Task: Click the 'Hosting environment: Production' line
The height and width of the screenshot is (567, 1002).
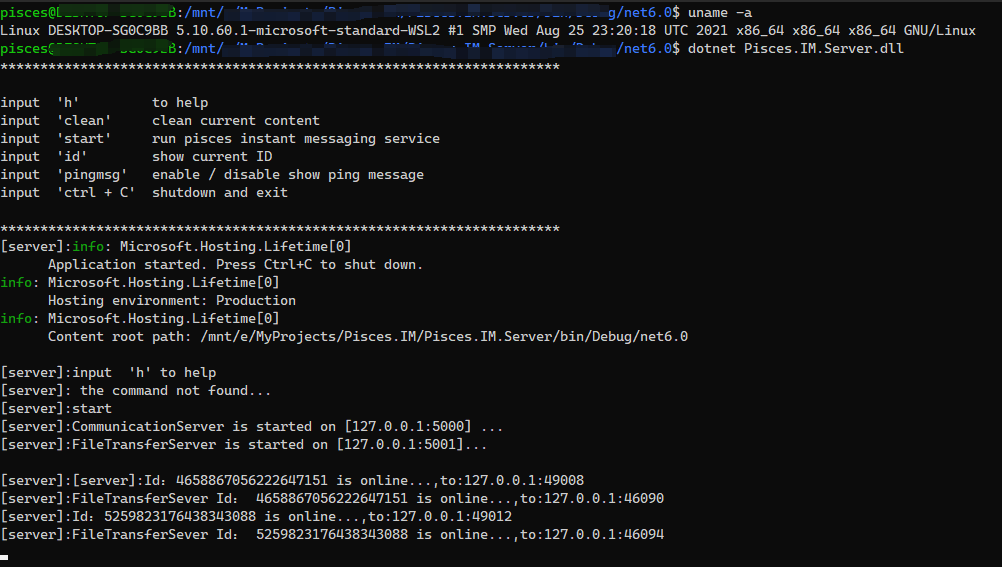Action: 172,300
